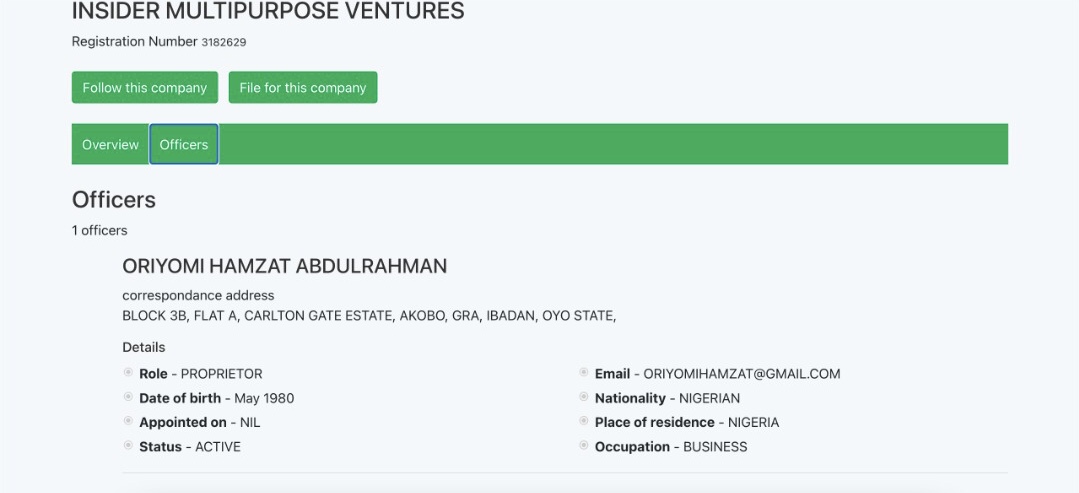Click the ORIYOMIHAMZAT@GMAIL.COM email address

click(x=741, y=374)
